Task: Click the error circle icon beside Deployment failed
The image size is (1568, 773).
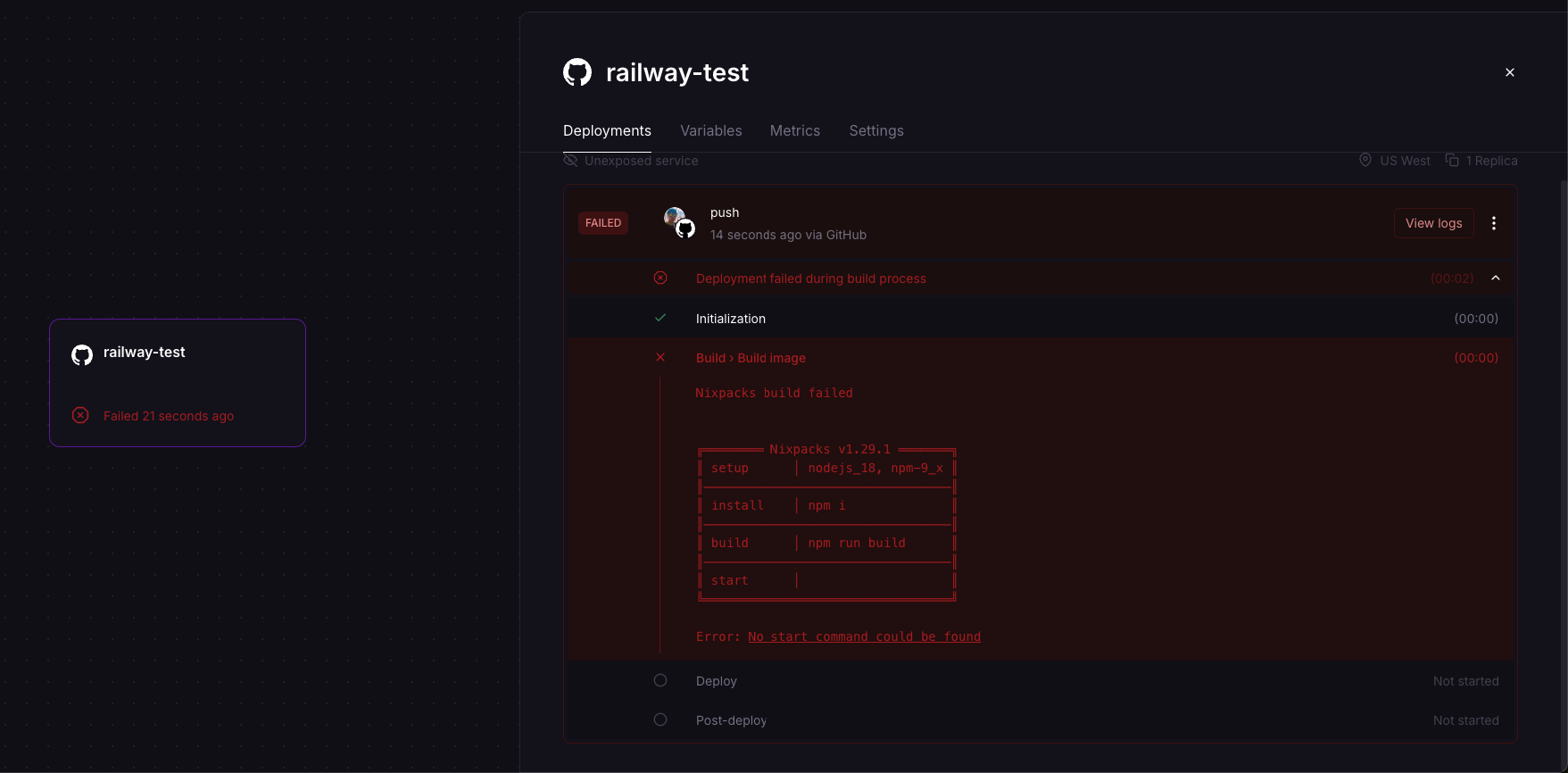Action: pyautogui.click(x=660, y=278)
